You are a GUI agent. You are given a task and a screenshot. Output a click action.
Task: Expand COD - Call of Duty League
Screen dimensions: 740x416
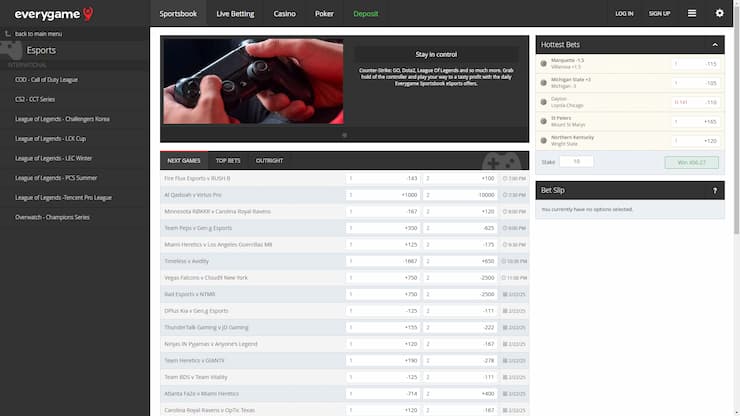(x=48, y=79)
